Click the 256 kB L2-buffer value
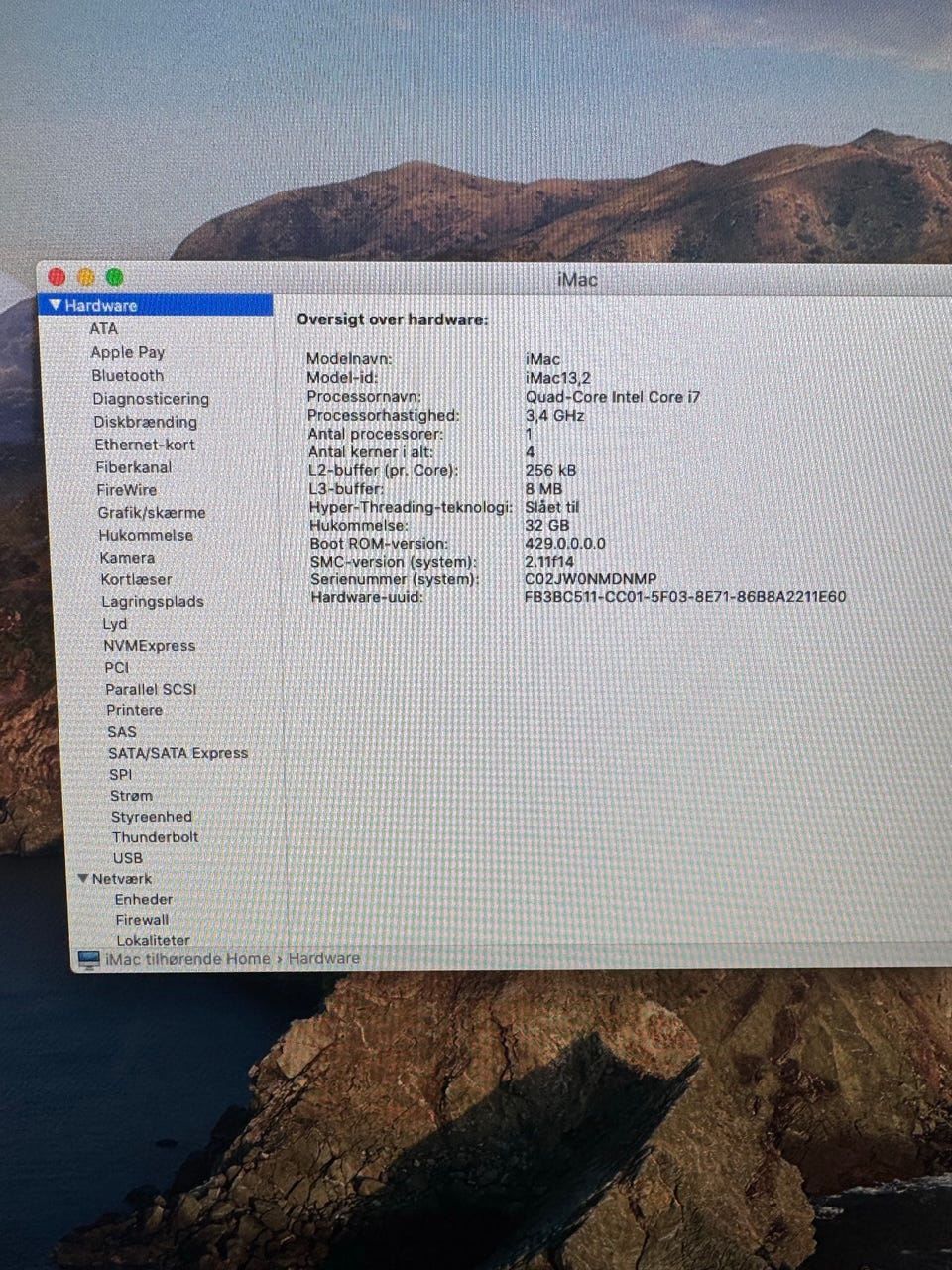 coord(551,470)
